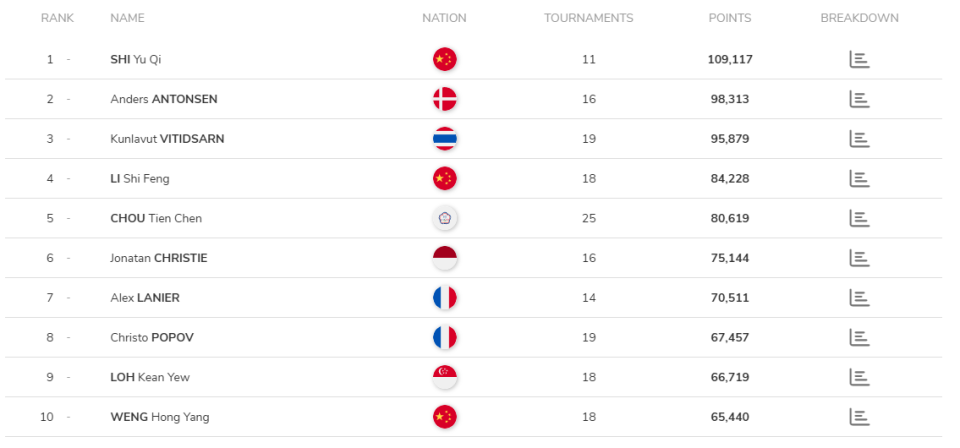Open breakdown icon for Chou Tien Chen

[859, 218]
